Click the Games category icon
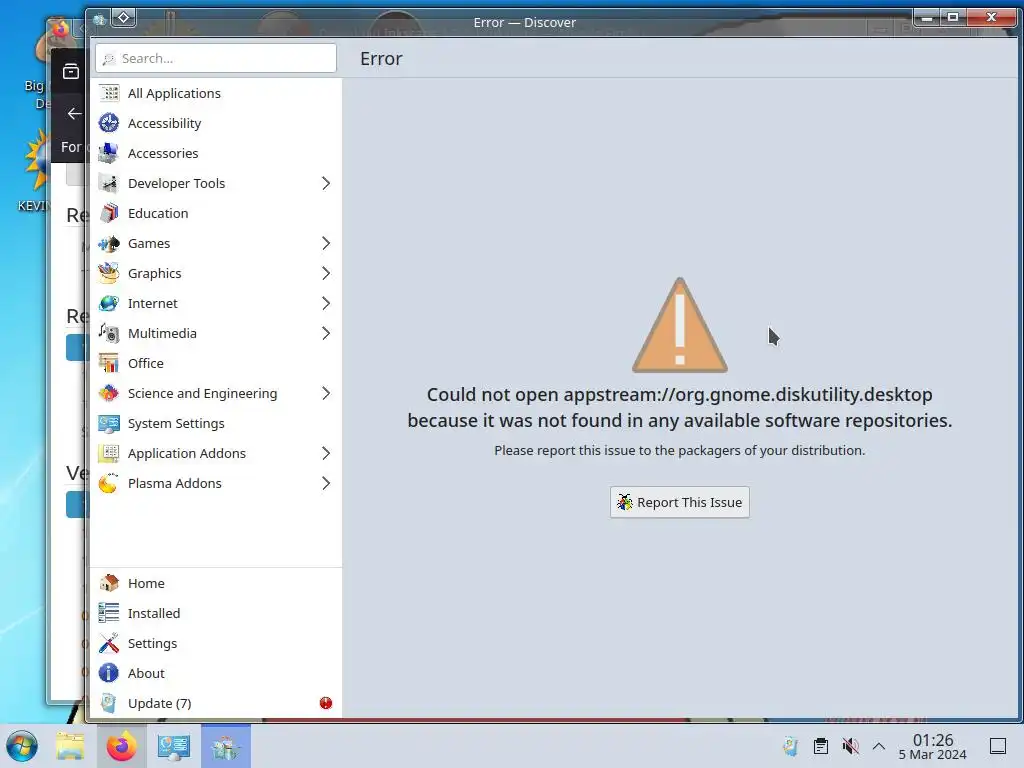 109,244
